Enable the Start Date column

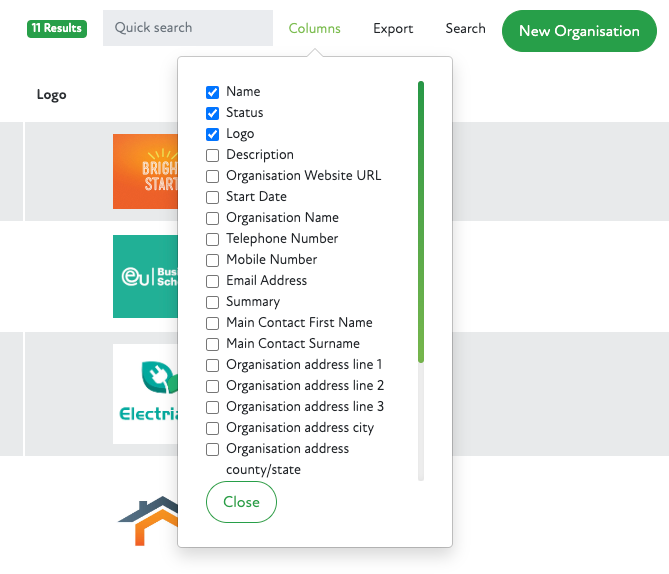click(x=213, y=197)
